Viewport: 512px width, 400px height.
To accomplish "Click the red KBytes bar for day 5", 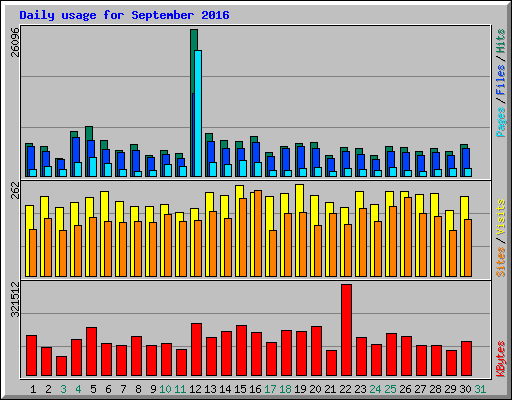I will [x=91, y=352].
